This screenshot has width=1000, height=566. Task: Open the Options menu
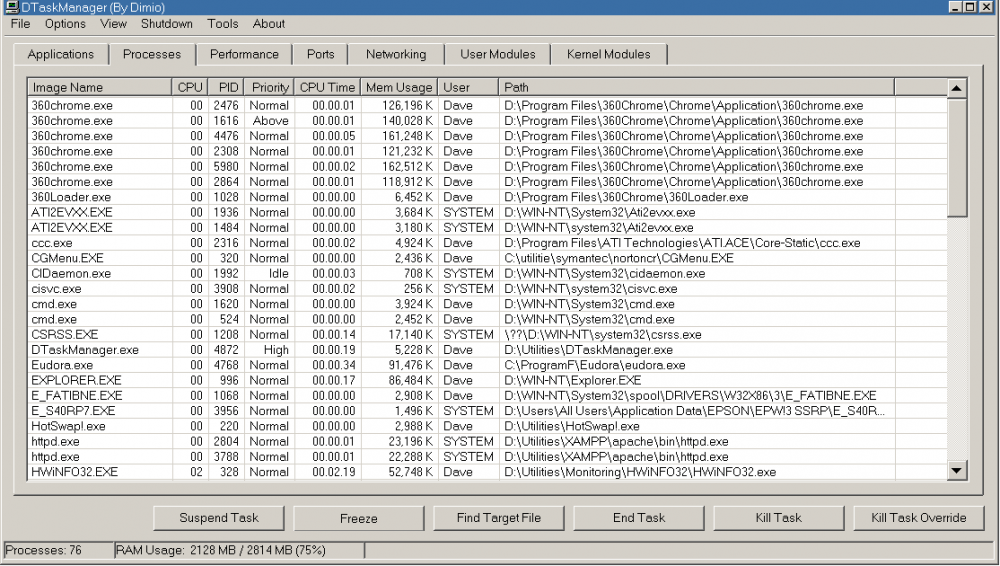[x=65, y=23]
